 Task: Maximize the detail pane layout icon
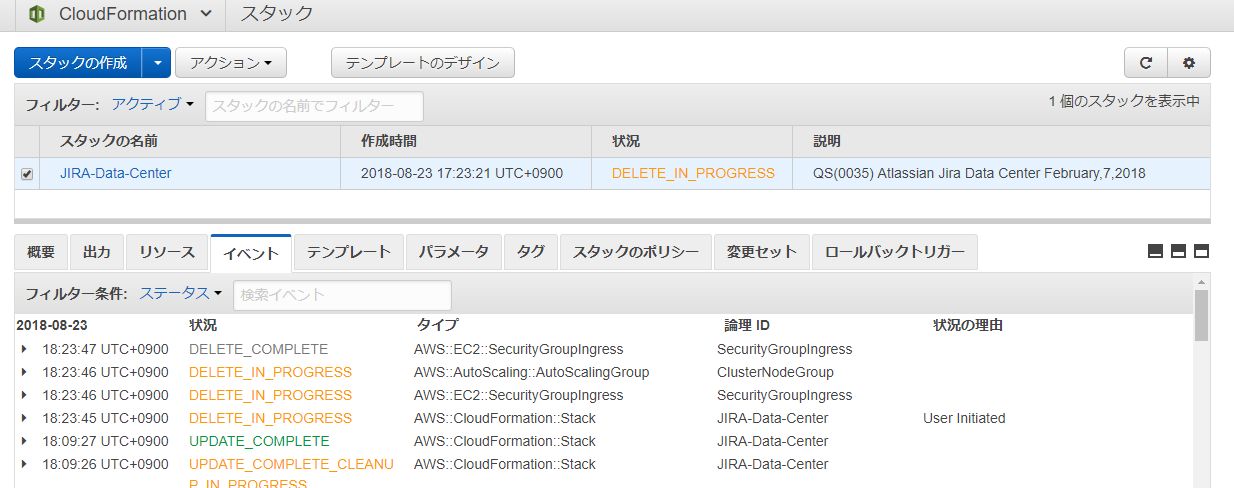pos(1202,251)
